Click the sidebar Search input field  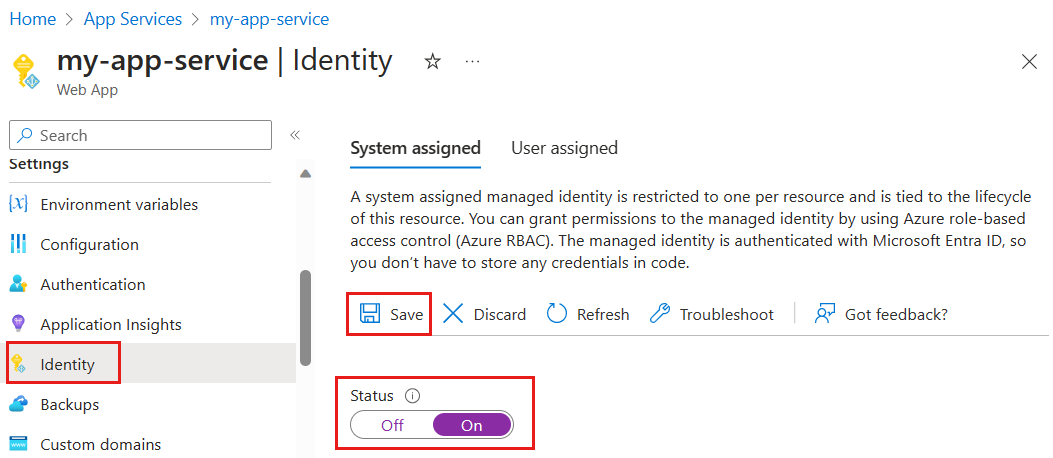(x=150, y=135)
